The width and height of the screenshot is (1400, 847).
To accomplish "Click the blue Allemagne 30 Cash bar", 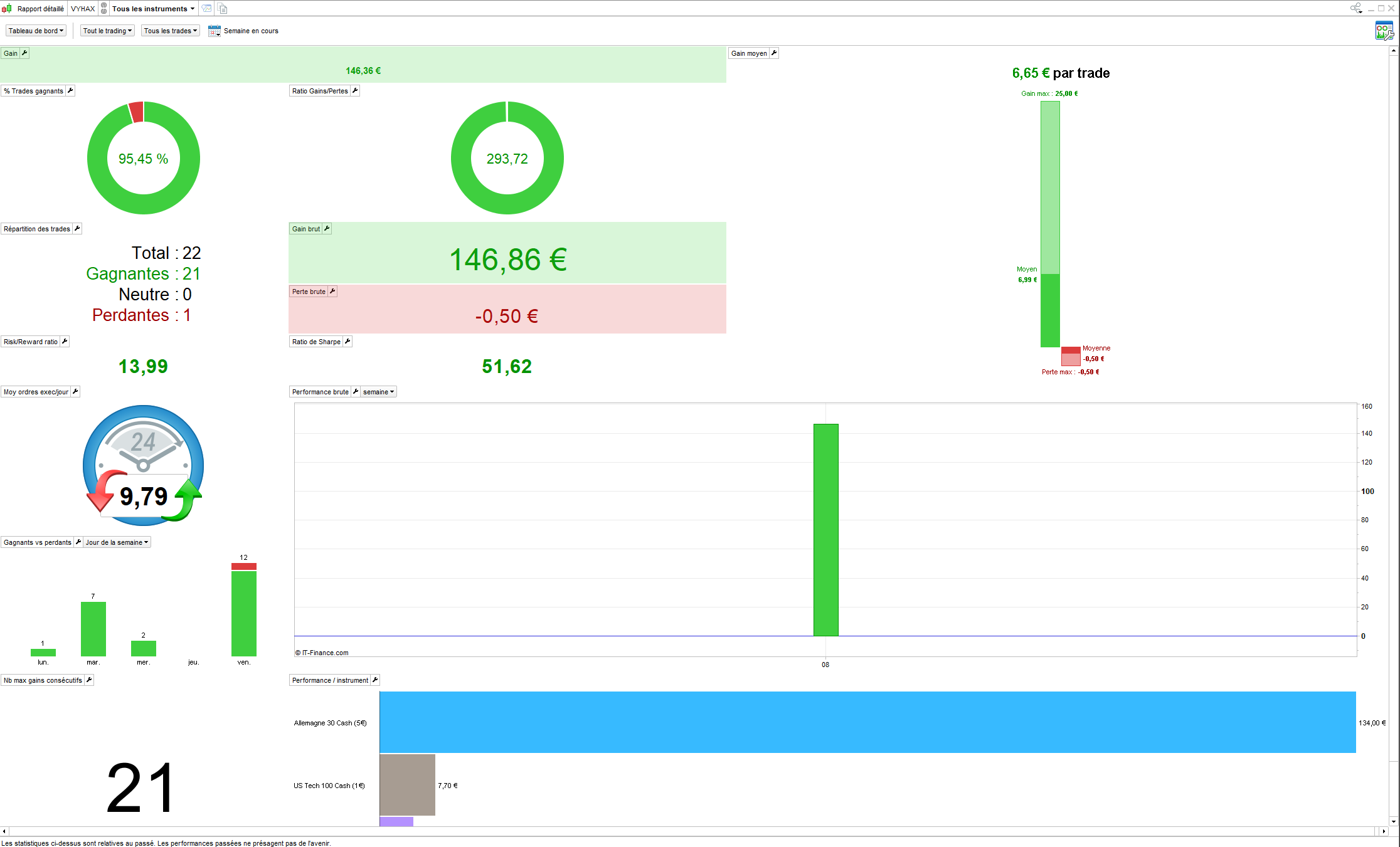I will (x=867, y=722).
